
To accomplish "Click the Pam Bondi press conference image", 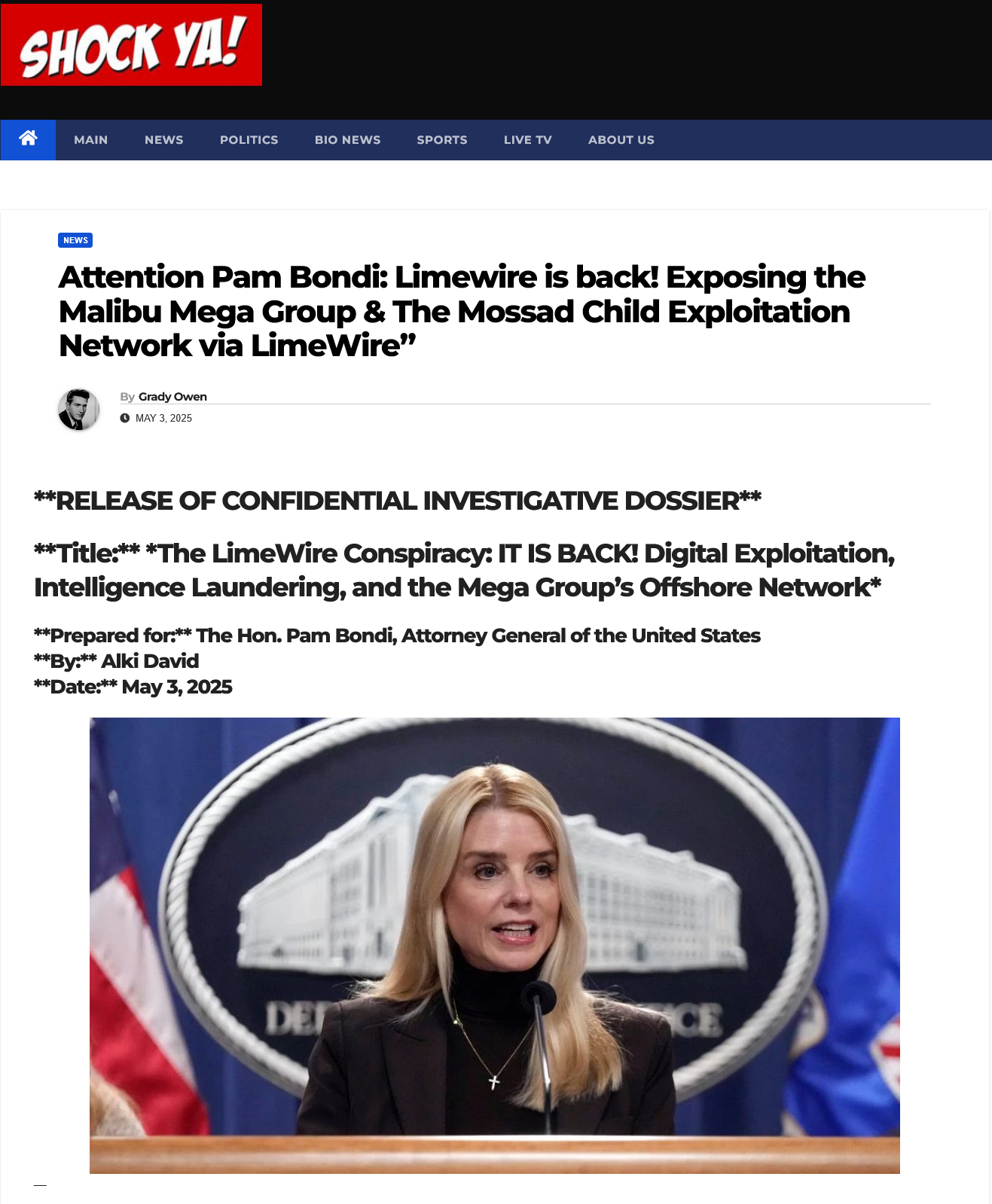I will click(x=495, y=946).
